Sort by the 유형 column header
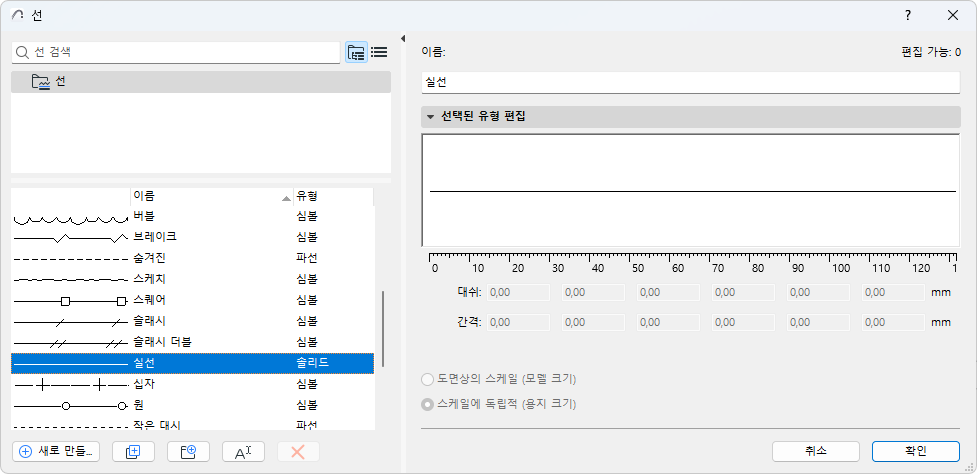 [333, 197]
